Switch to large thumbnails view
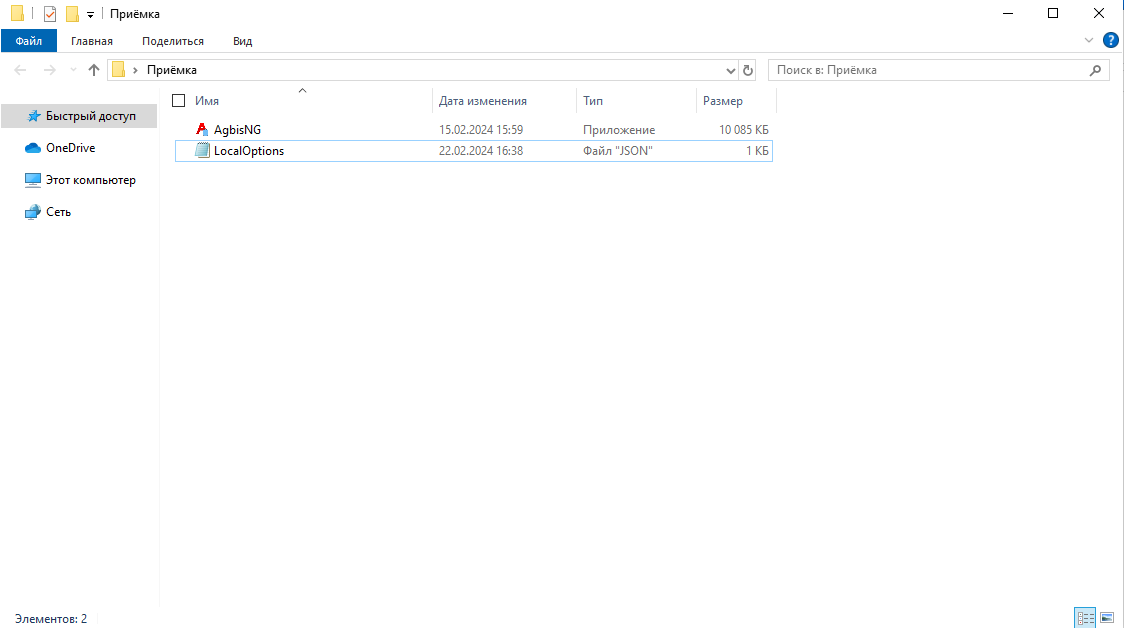This screenshot has height=628, width=1124. [1107, 618]
